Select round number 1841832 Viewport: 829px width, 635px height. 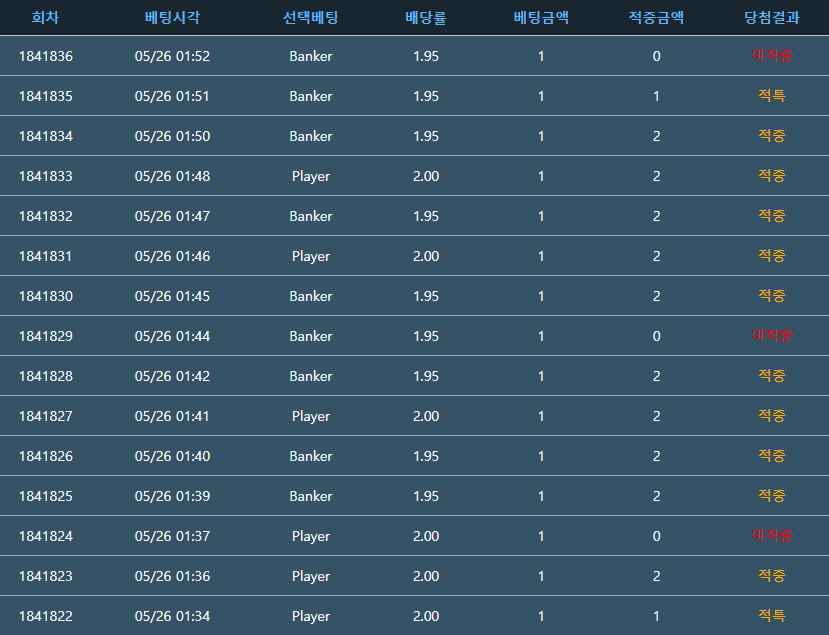point(45,216)
